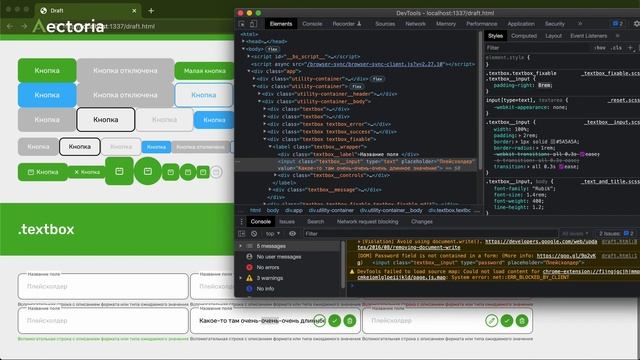Open the 'top' JavaScript context dropdown

coord(273,234)
